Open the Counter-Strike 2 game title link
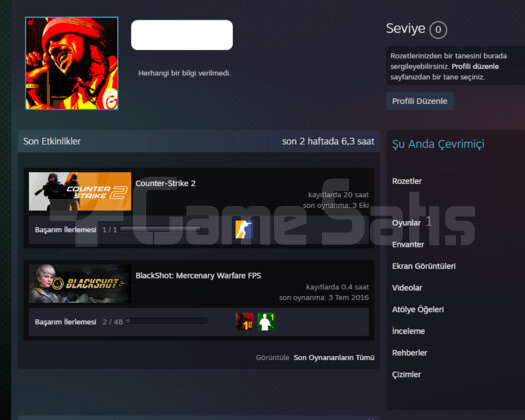 [x=165, y=183]
